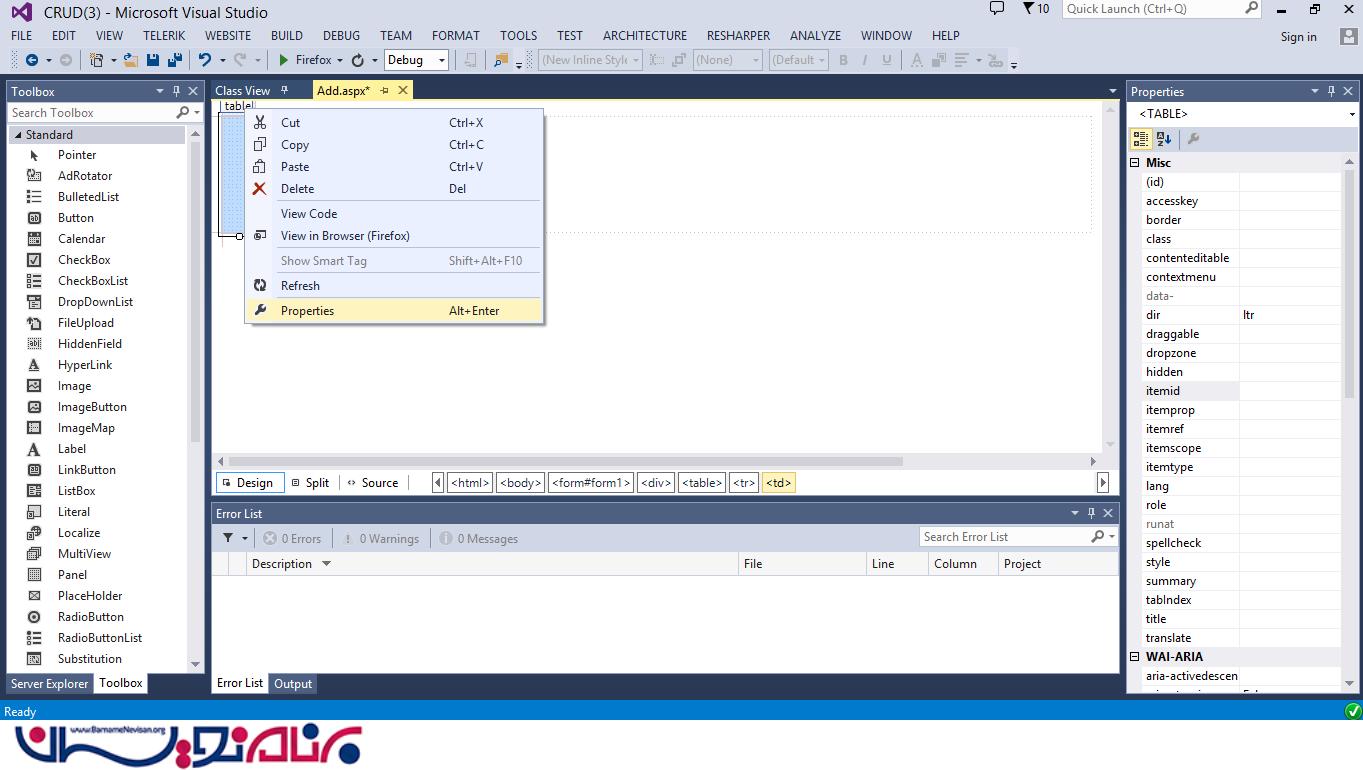This screenshot has width=1363, height=770.
Task: Collapse the Misc property category
Action: 1135,163
